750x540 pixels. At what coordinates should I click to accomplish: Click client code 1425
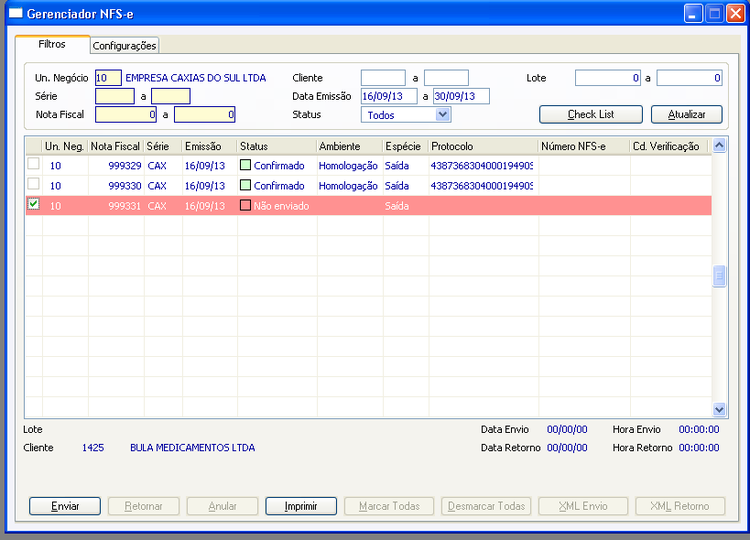click(x=93, y=448)
